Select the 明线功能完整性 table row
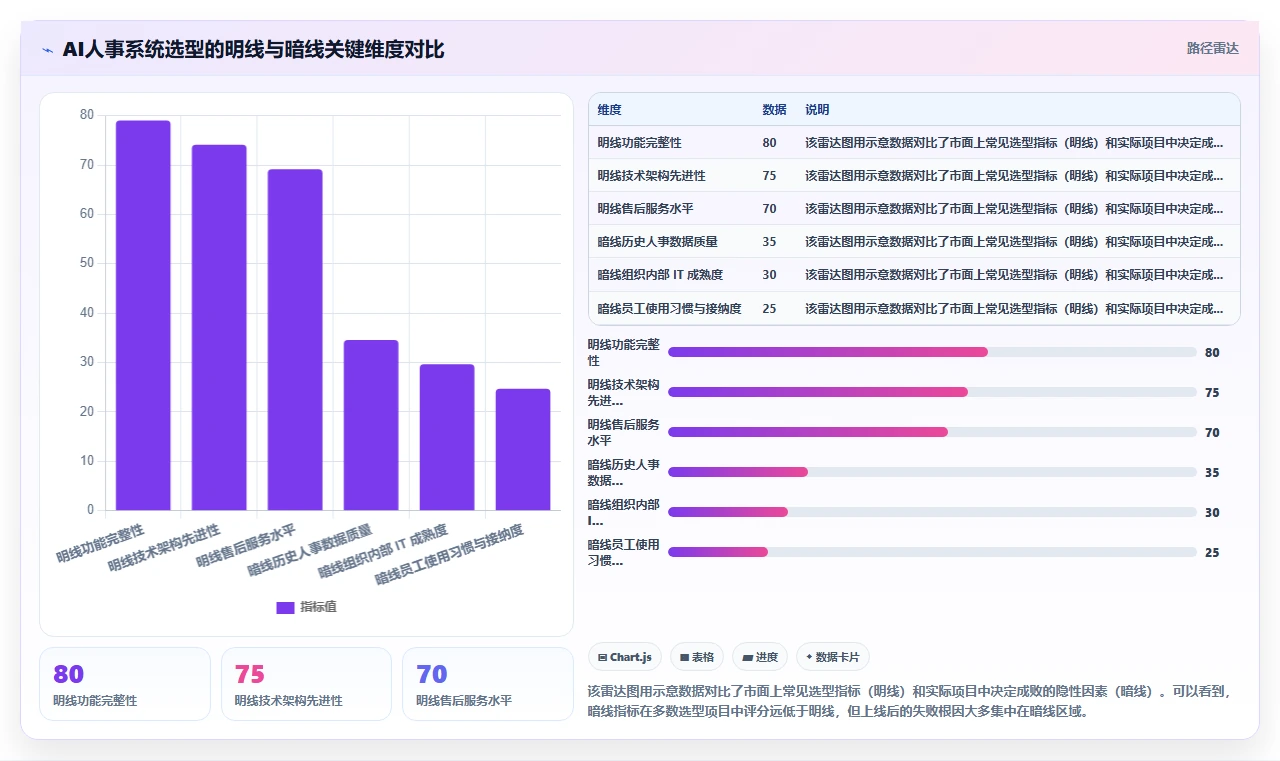1280x761 pixels. (x=914, y=143)
